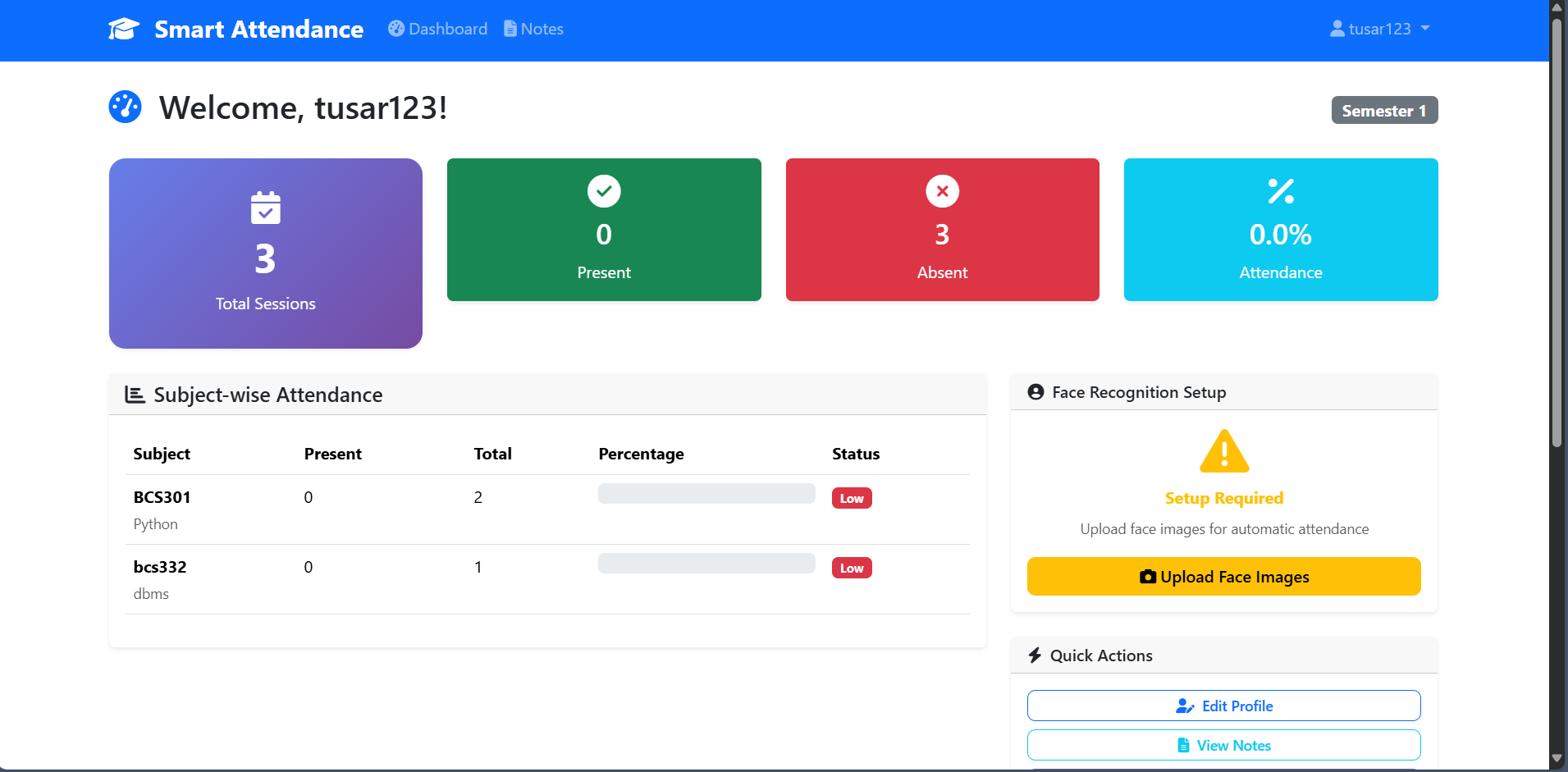Open the tusar123 account dropdown
The width and height of the screenshot is (1568, 772).
(1379, 28)
